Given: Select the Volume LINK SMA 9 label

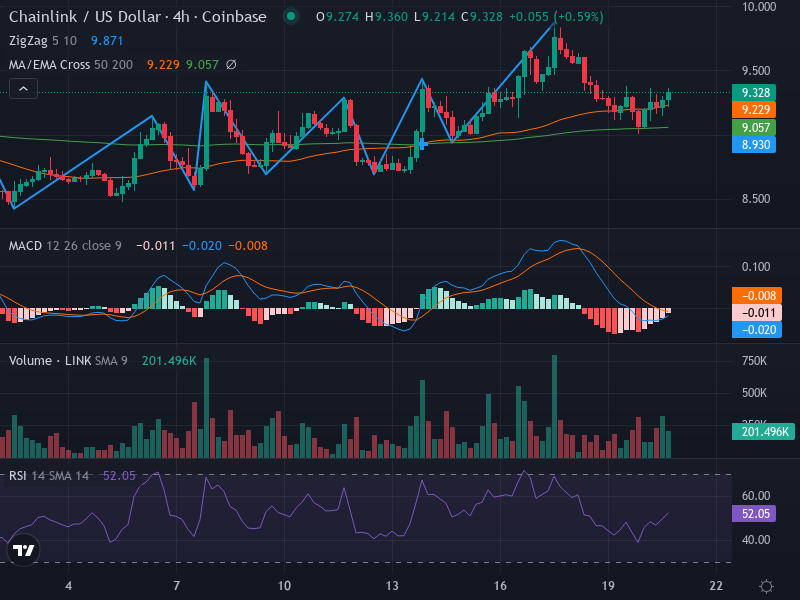Looking at the screenshot, I should [68, 361].
